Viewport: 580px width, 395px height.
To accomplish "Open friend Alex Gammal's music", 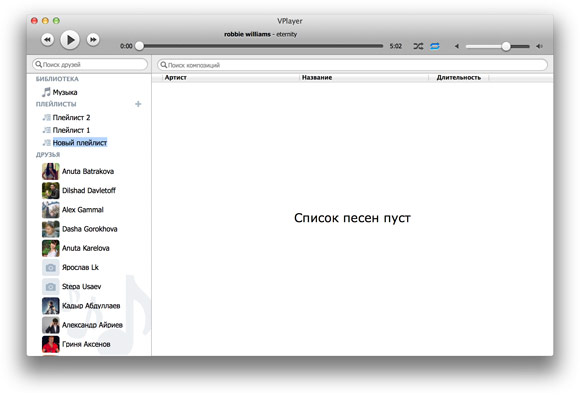I will coord(82,210).
